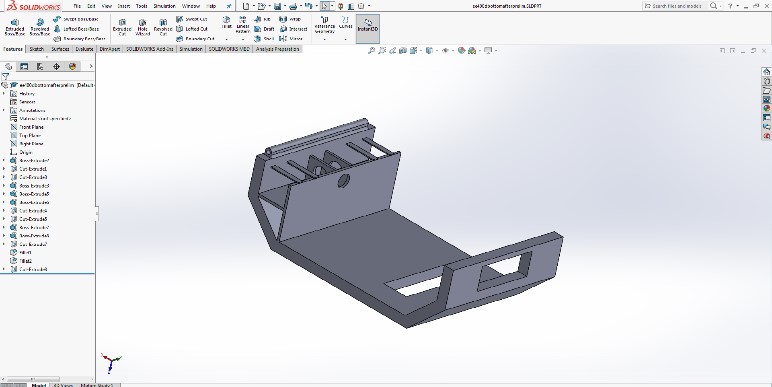772x387 pixels.
Task: Open SOLIDWORKS Resources home in task pane
Action: click(x=767, y=72)
